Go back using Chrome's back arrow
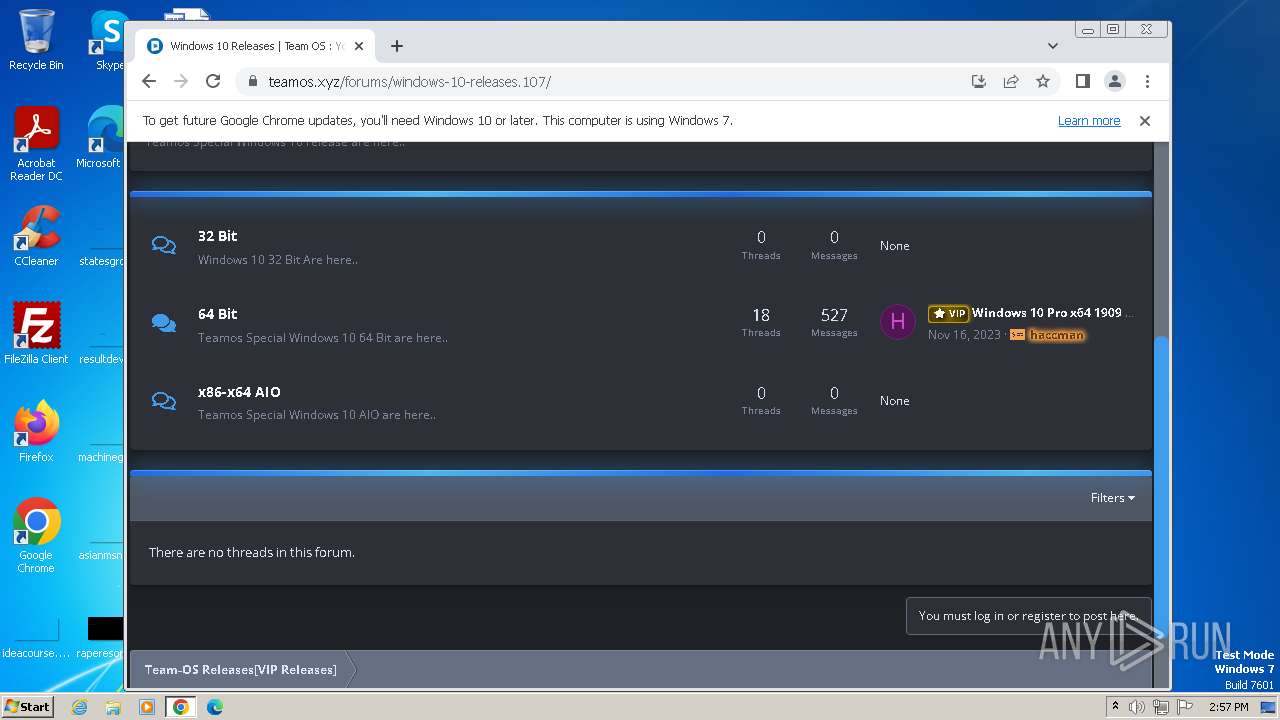The height and width of the screenshot is (720, 1280). [149, 82]
